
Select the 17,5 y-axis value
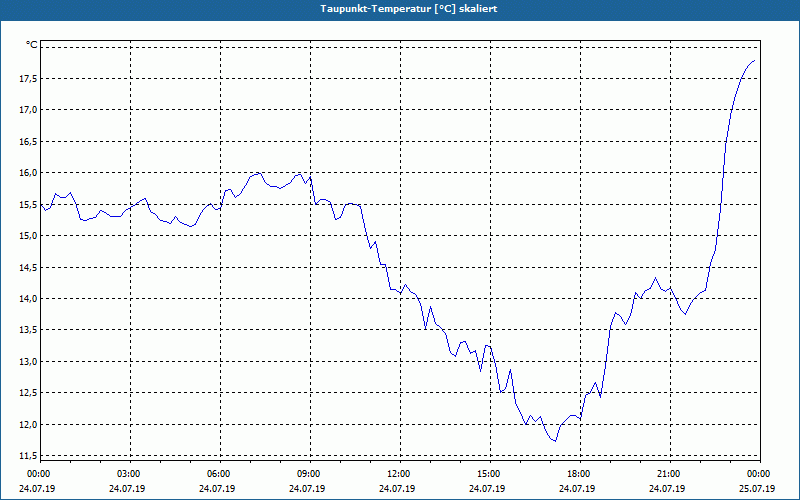29,78
